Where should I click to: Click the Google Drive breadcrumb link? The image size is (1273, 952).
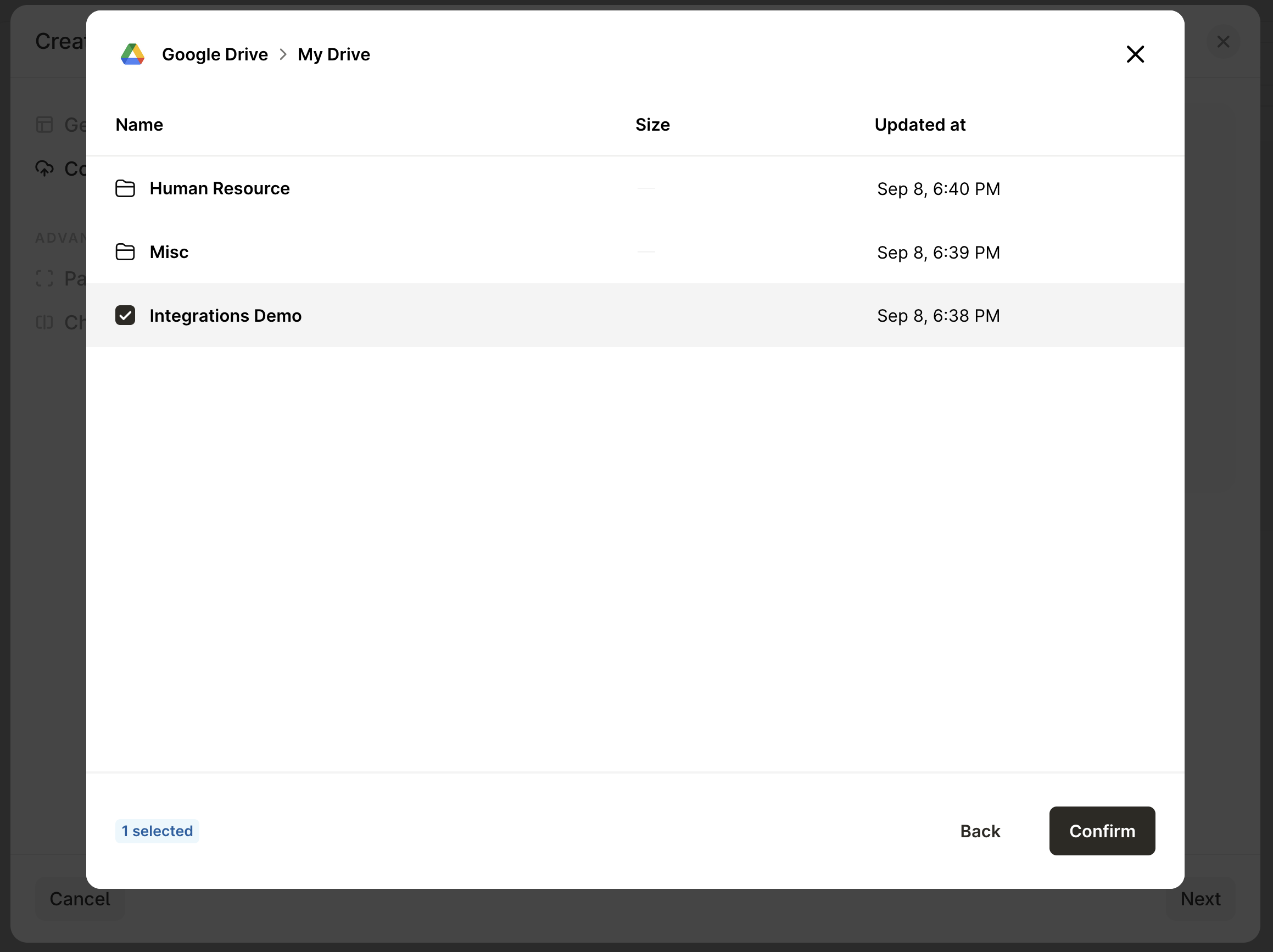(215, 54)
